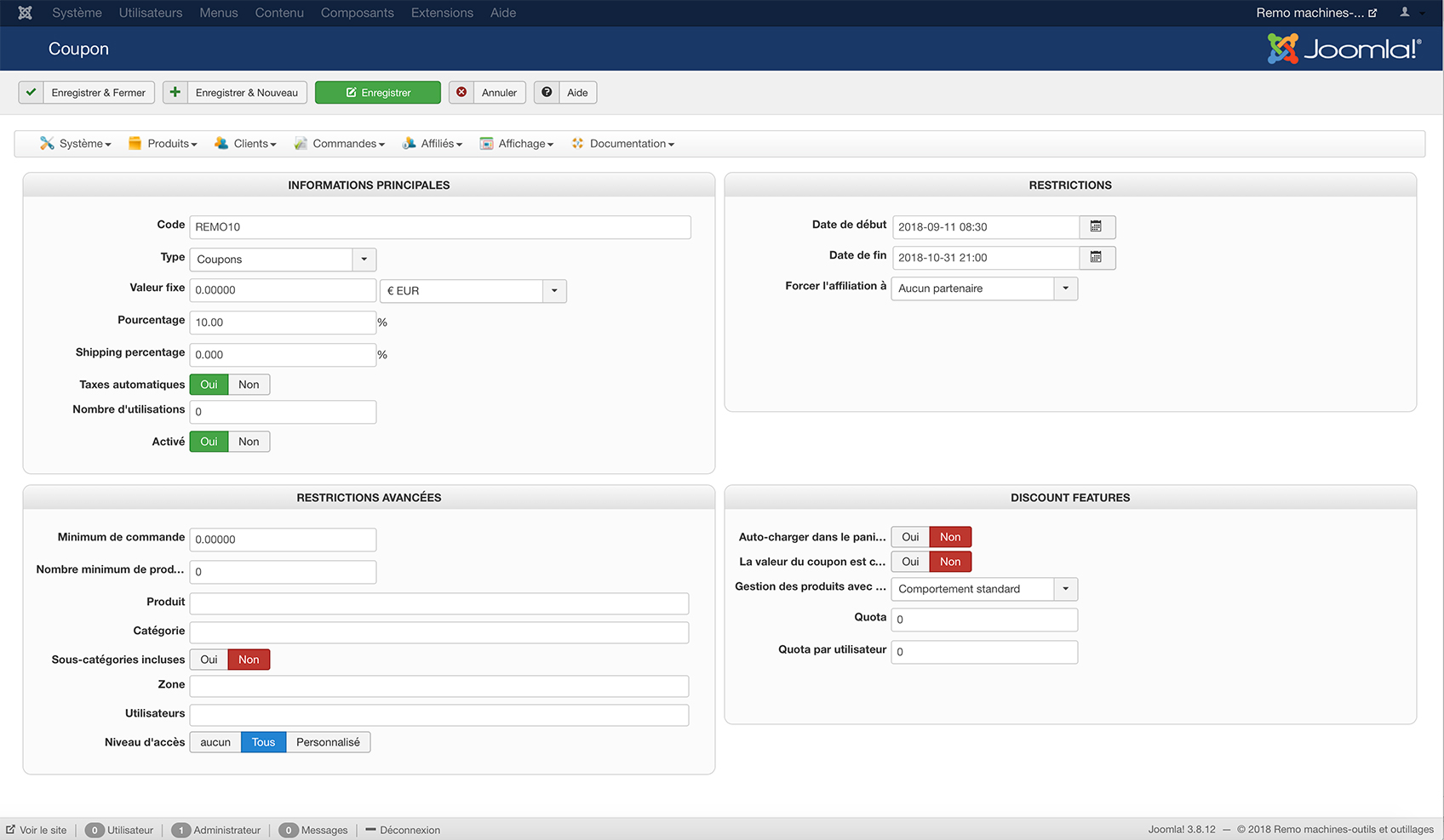Set Activé to Non
This screenshot has width=1444, height=840.
click(249, 442)
